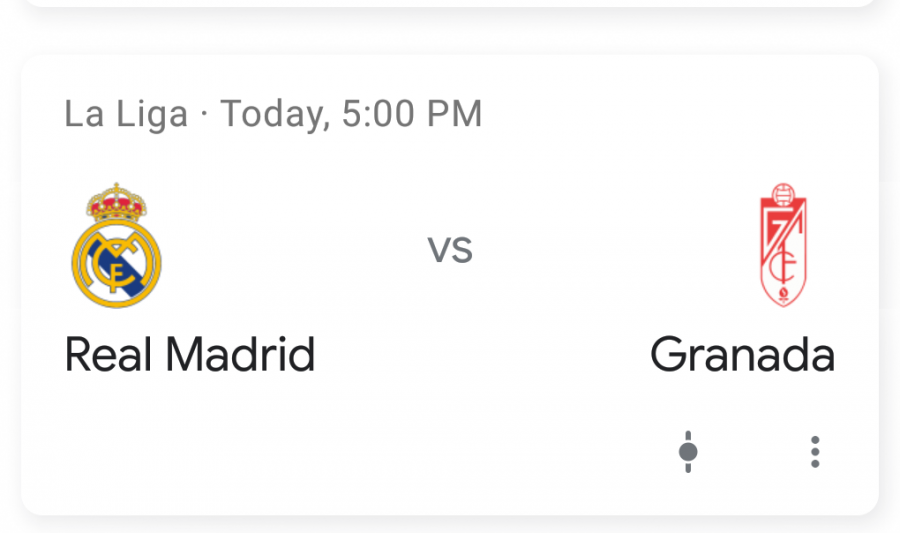Tap the card peeking above the match
Viewport: 900px width, 533px height.
click(x=450, y=3)
